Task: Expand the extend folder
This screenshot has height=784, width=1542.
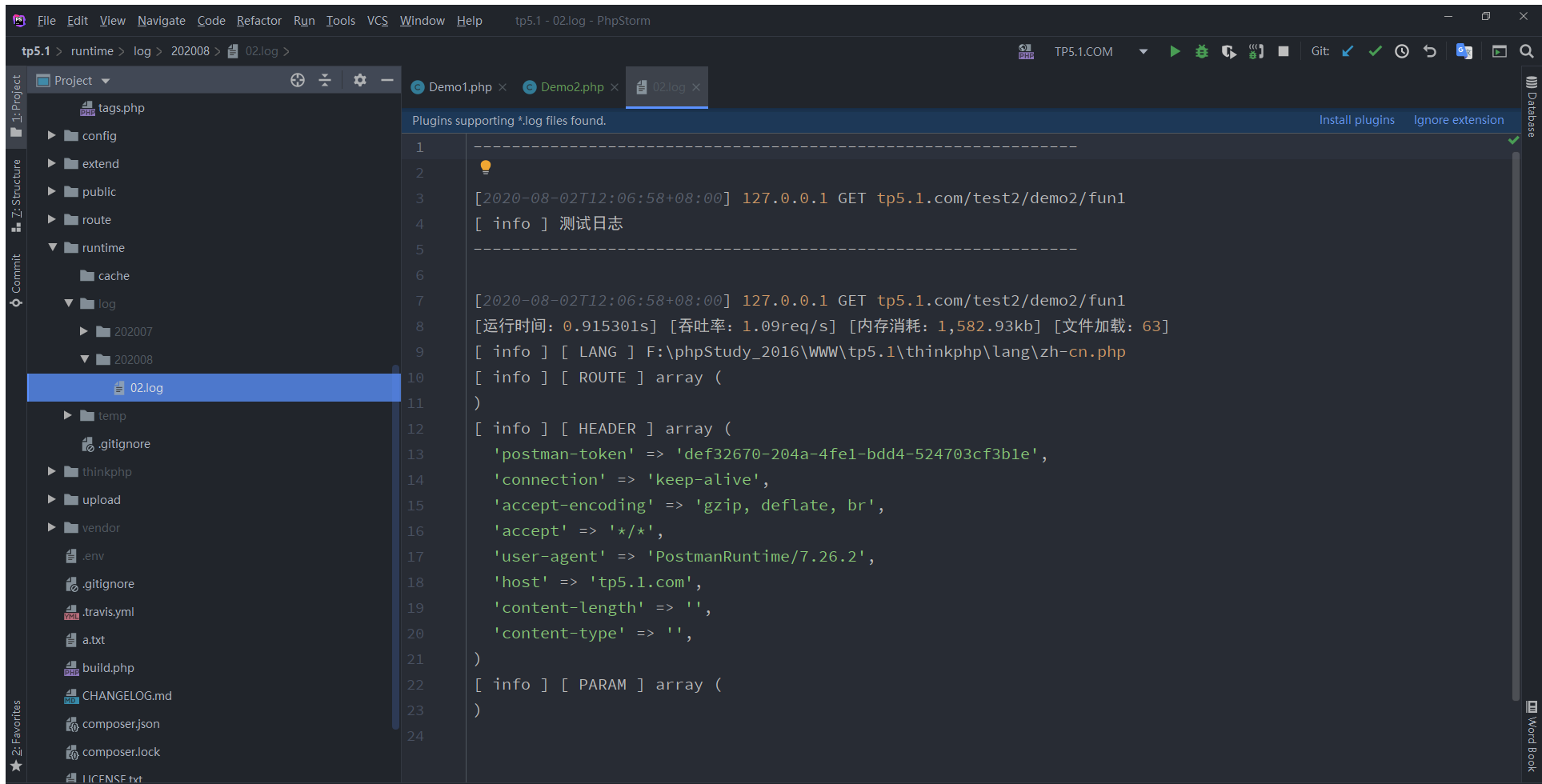Action: (x=51, y=163)
